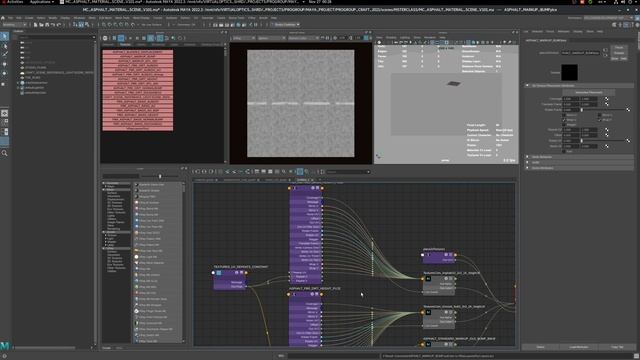Enable the Fast checkbox
The image size is (640, 360).
point(564,151)
